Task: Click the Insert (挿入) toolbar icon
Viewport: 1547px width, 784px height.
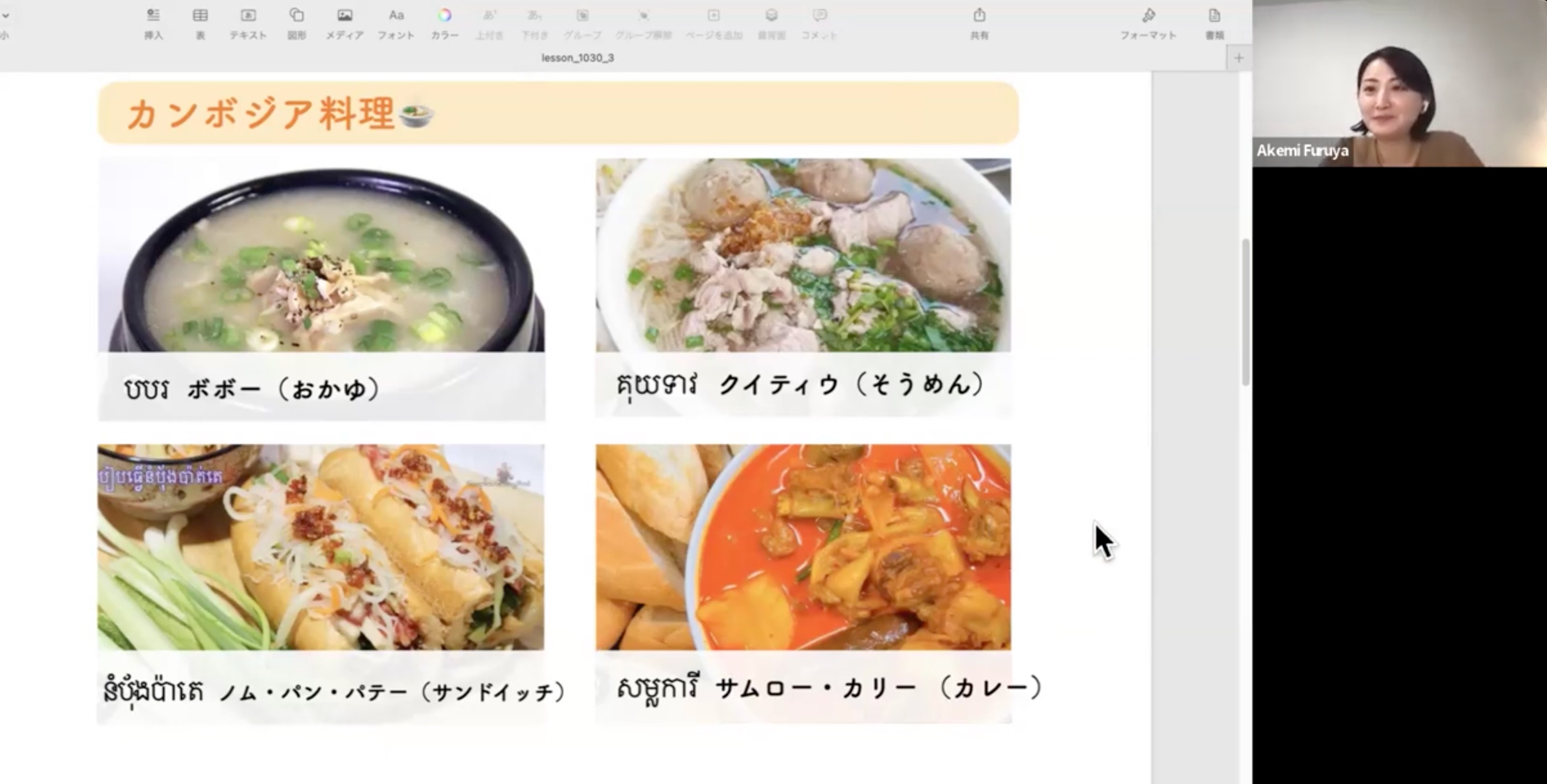Action: coord(153,15)
